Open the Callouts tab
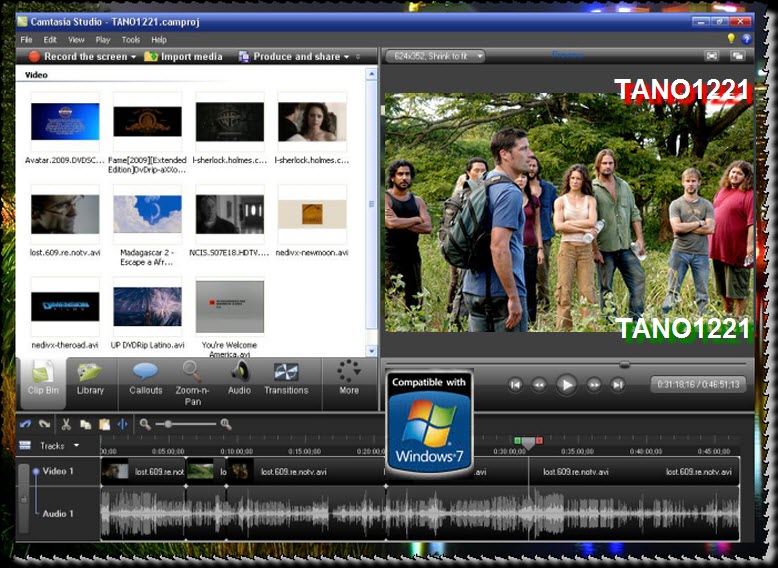 click(x=146, y=379)
